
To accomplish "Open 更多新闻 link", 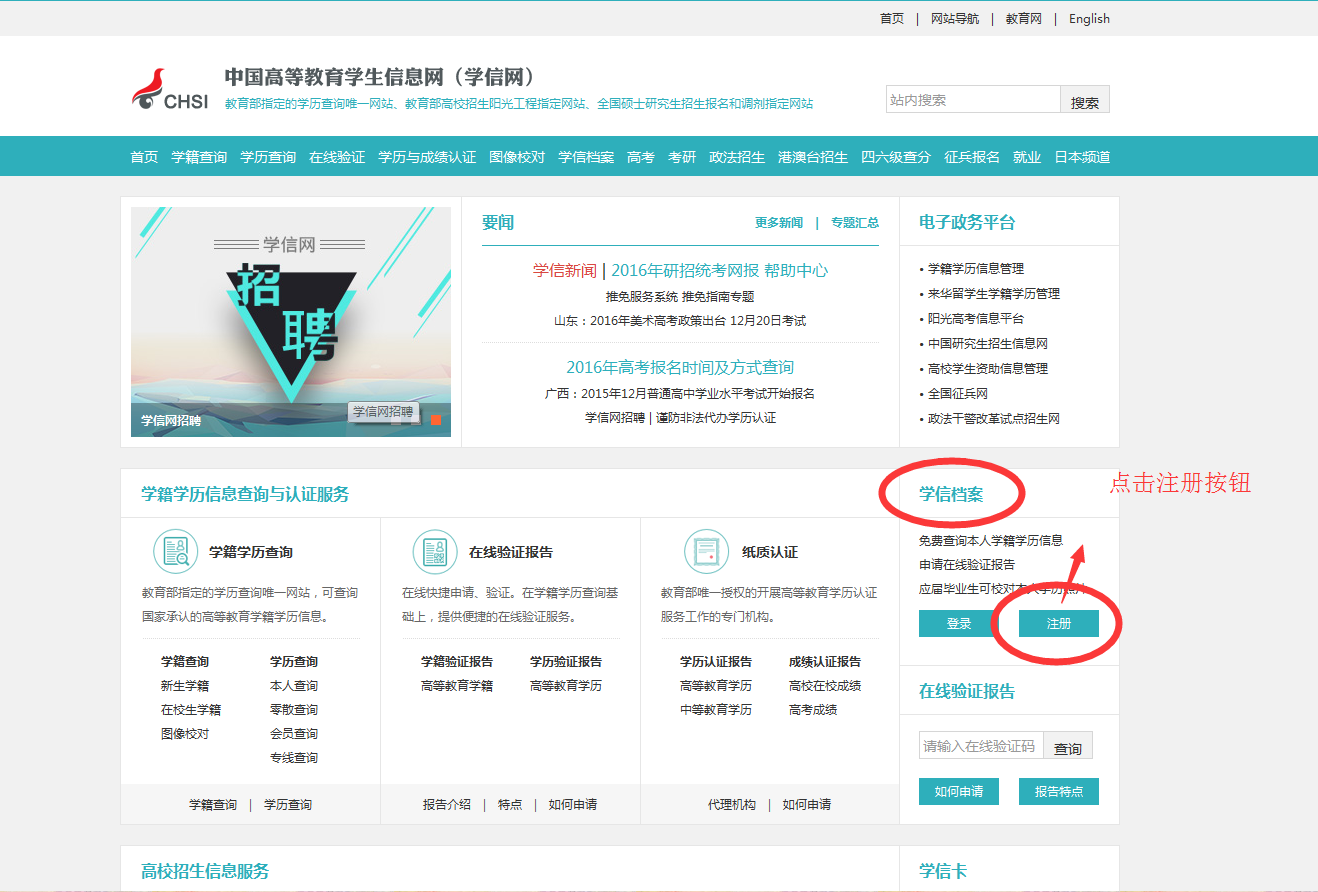I will click(779, 223).
